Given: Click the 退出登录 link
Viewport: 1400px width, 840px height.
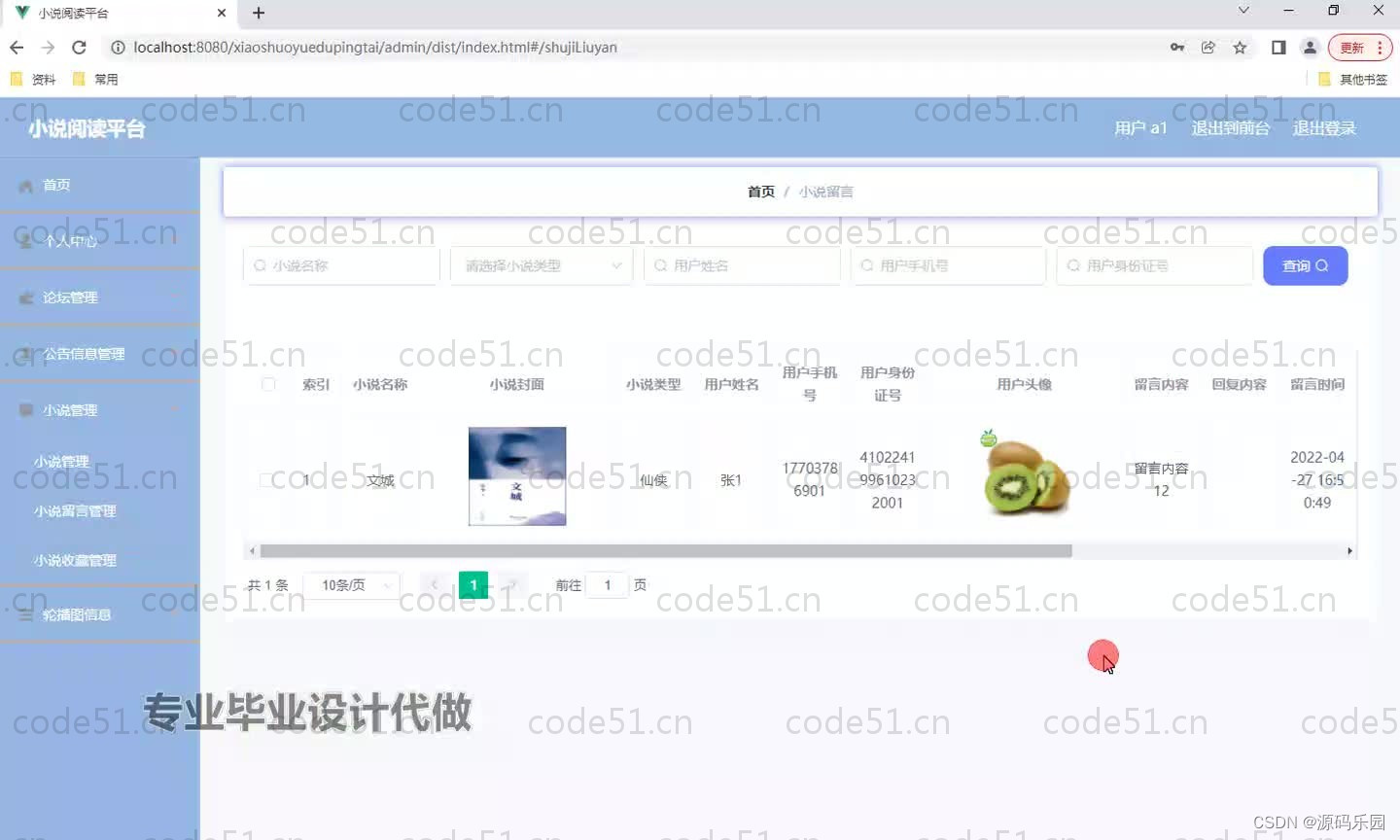Looking at the screenshot, I should [1323, 127].
